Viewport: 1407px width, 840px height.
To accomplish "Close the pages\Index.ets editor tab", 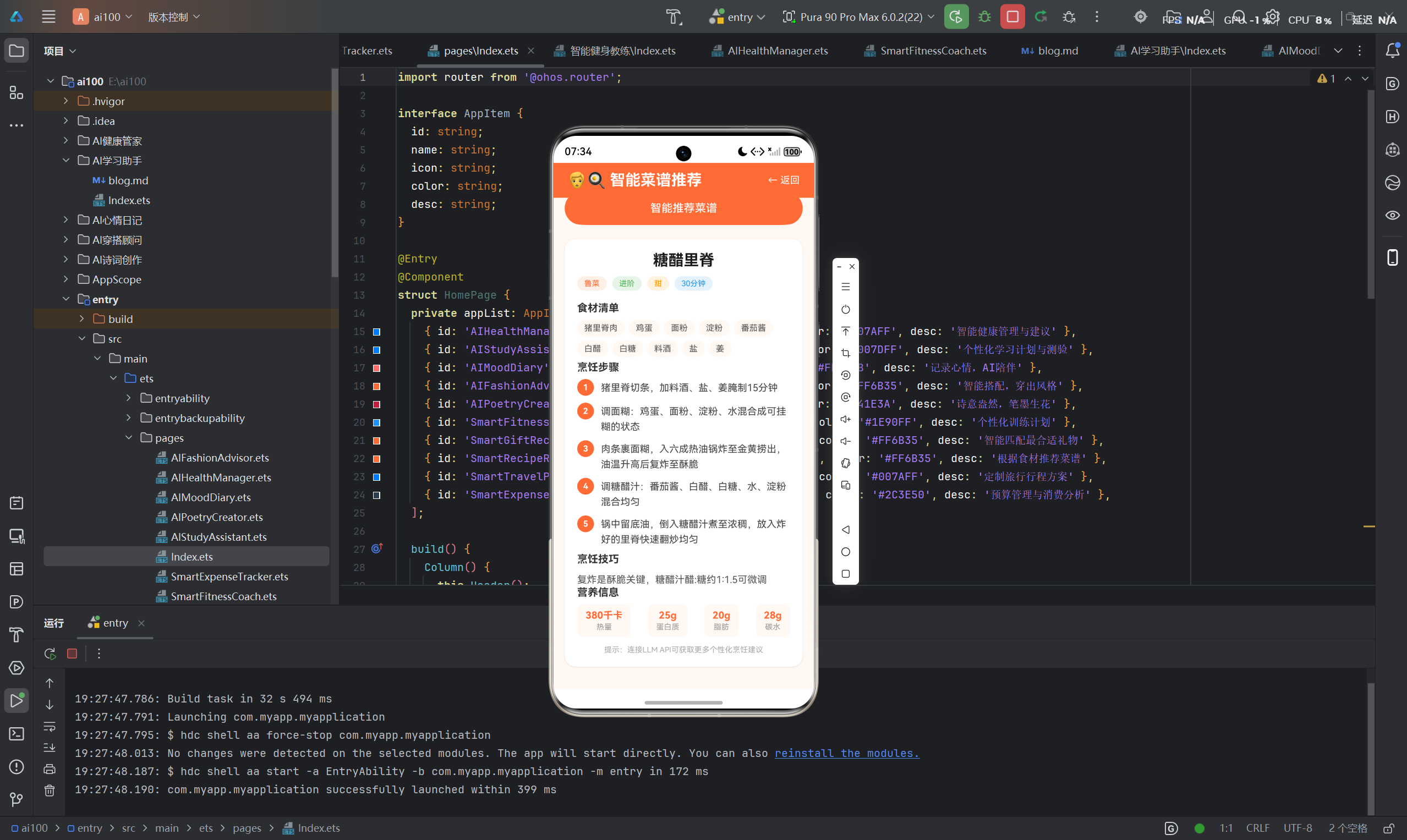I will 530,51.
